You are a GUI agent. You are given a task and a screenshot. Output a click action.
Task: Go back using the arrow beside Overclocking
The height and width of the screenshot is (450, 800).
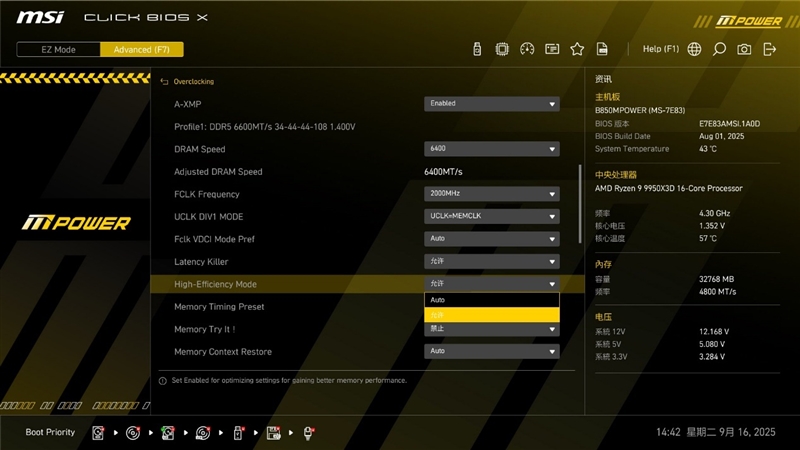tap(164, 82)
